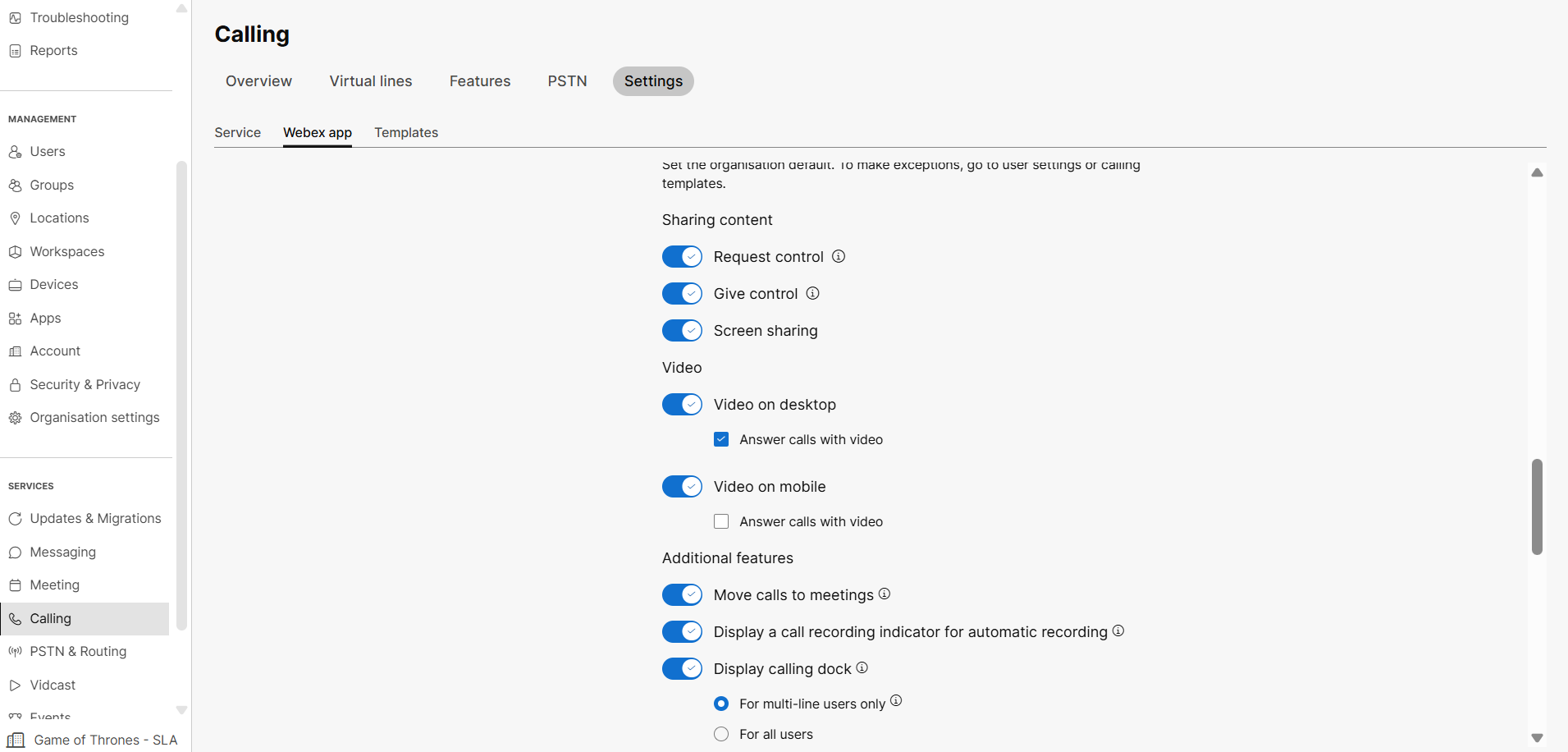Click the Devices icon in sidebar

point(15,285)
